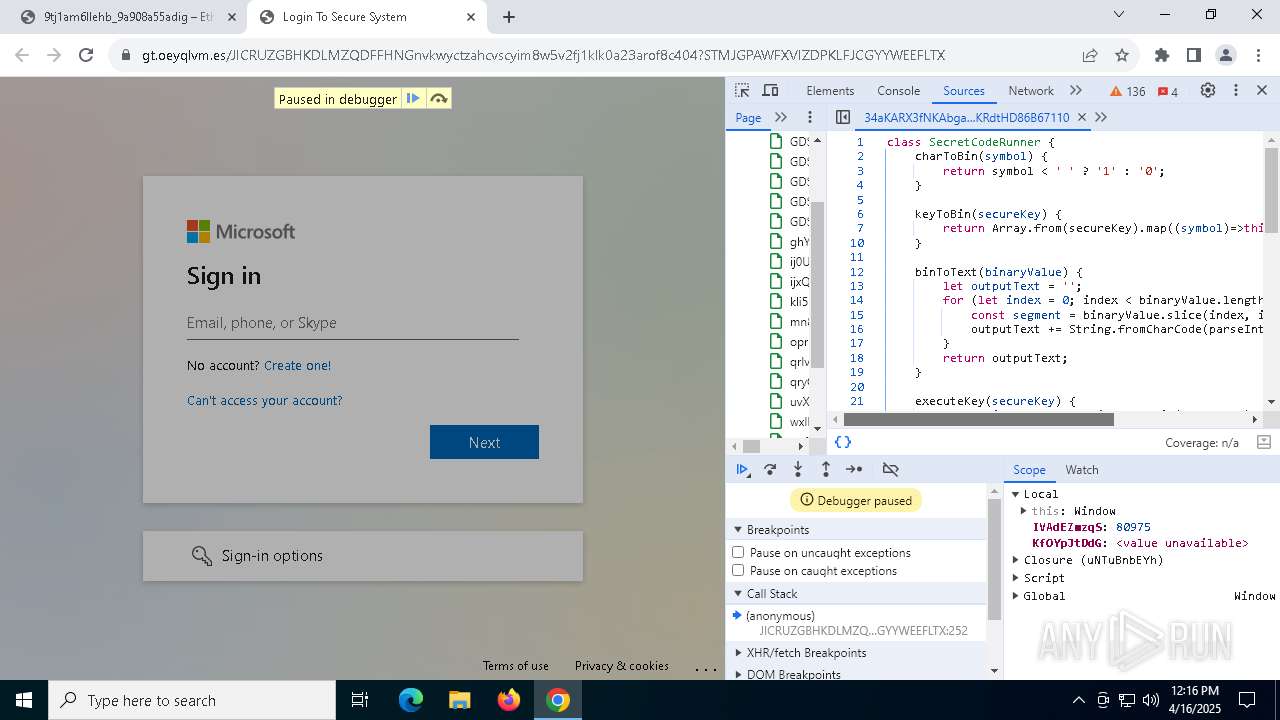Open DevTools settings gear
The height and width of the screenshot is (720, 1280).
tap(1208, 90)
